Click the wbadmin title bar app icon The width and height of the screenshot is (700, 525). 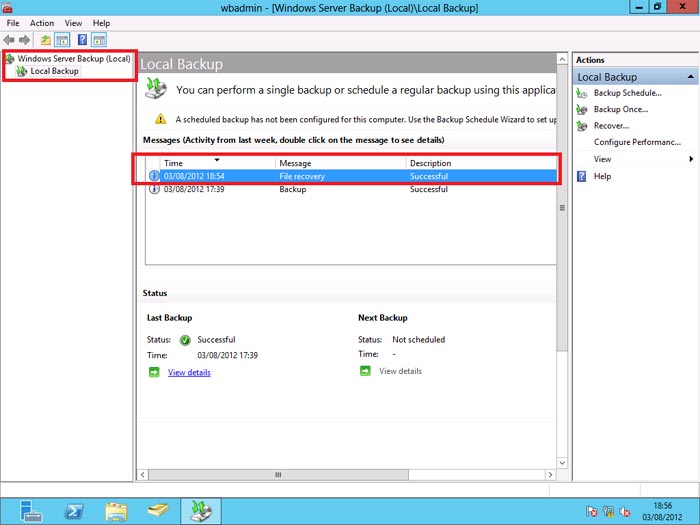pos(7,8)
